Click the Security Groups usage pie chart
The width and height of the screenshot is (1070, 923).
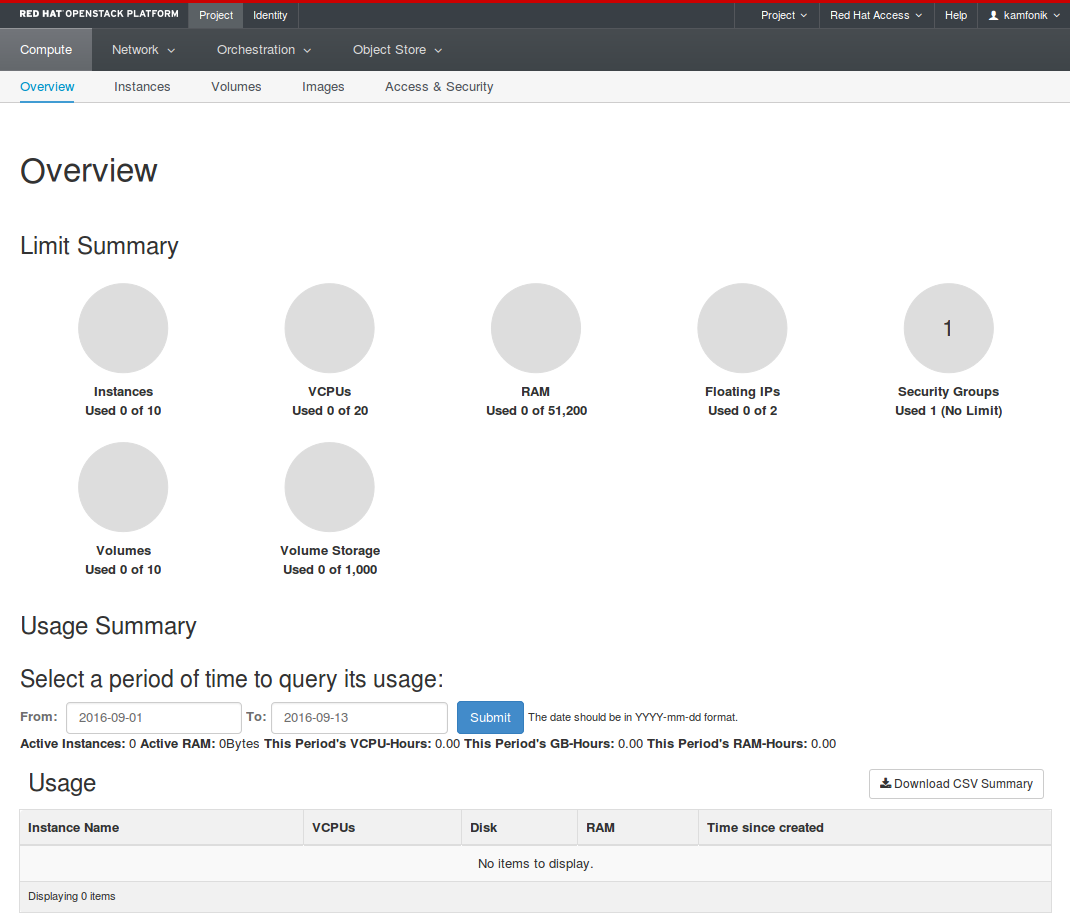(x=949, y=328)
